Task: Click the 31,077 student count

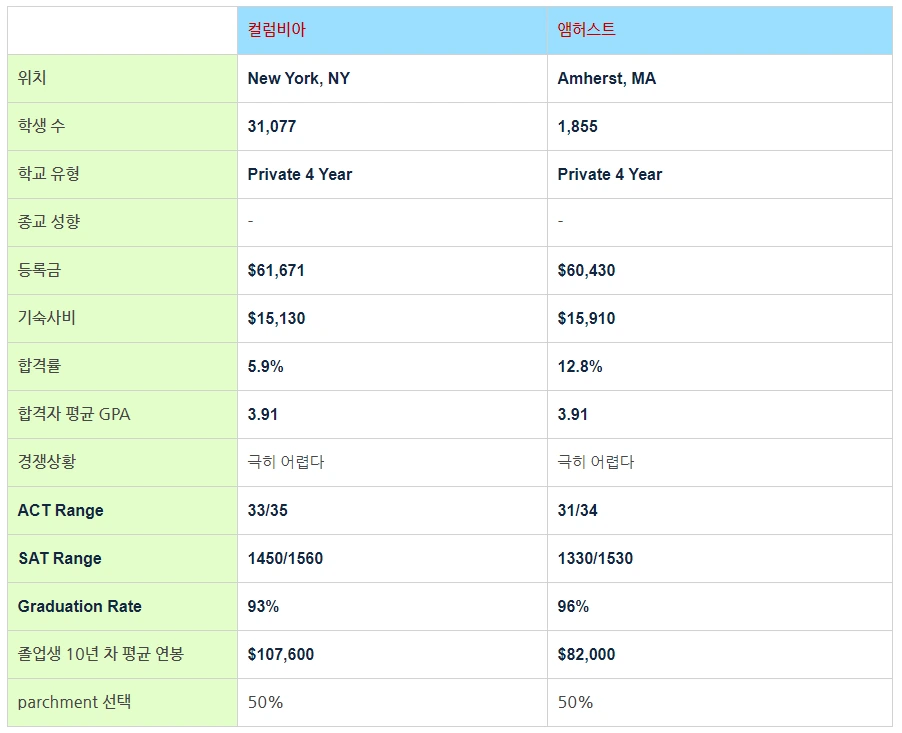Action: [272, 127]
